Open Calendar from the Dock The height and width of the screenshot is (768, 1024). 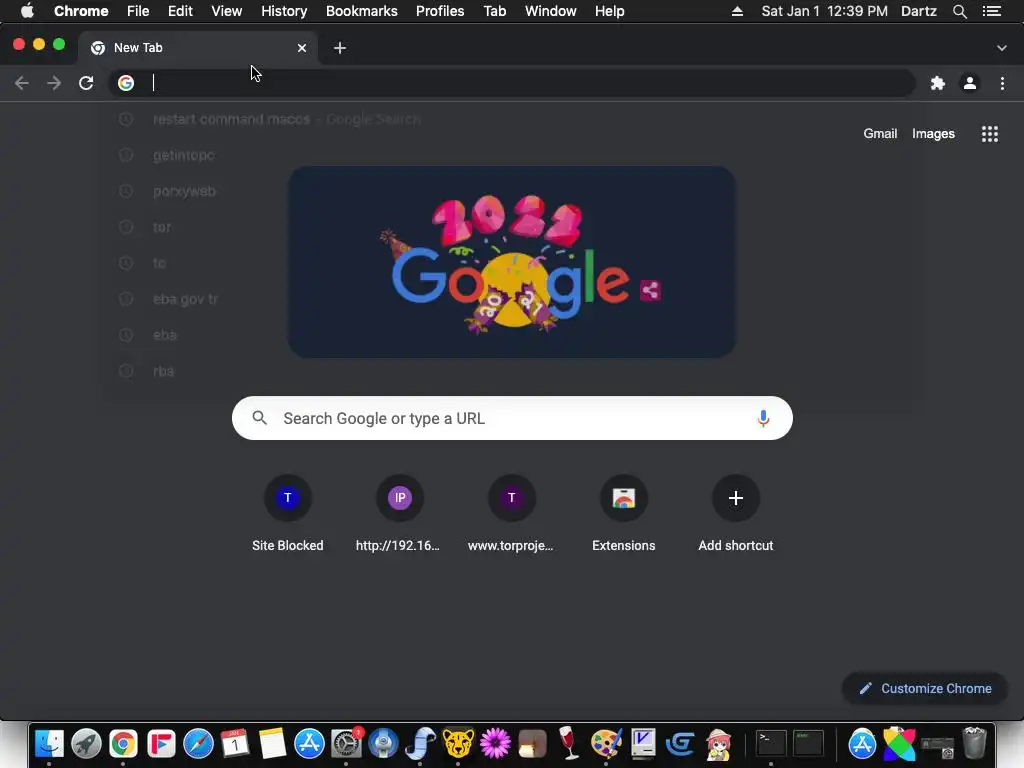point(234,743)
